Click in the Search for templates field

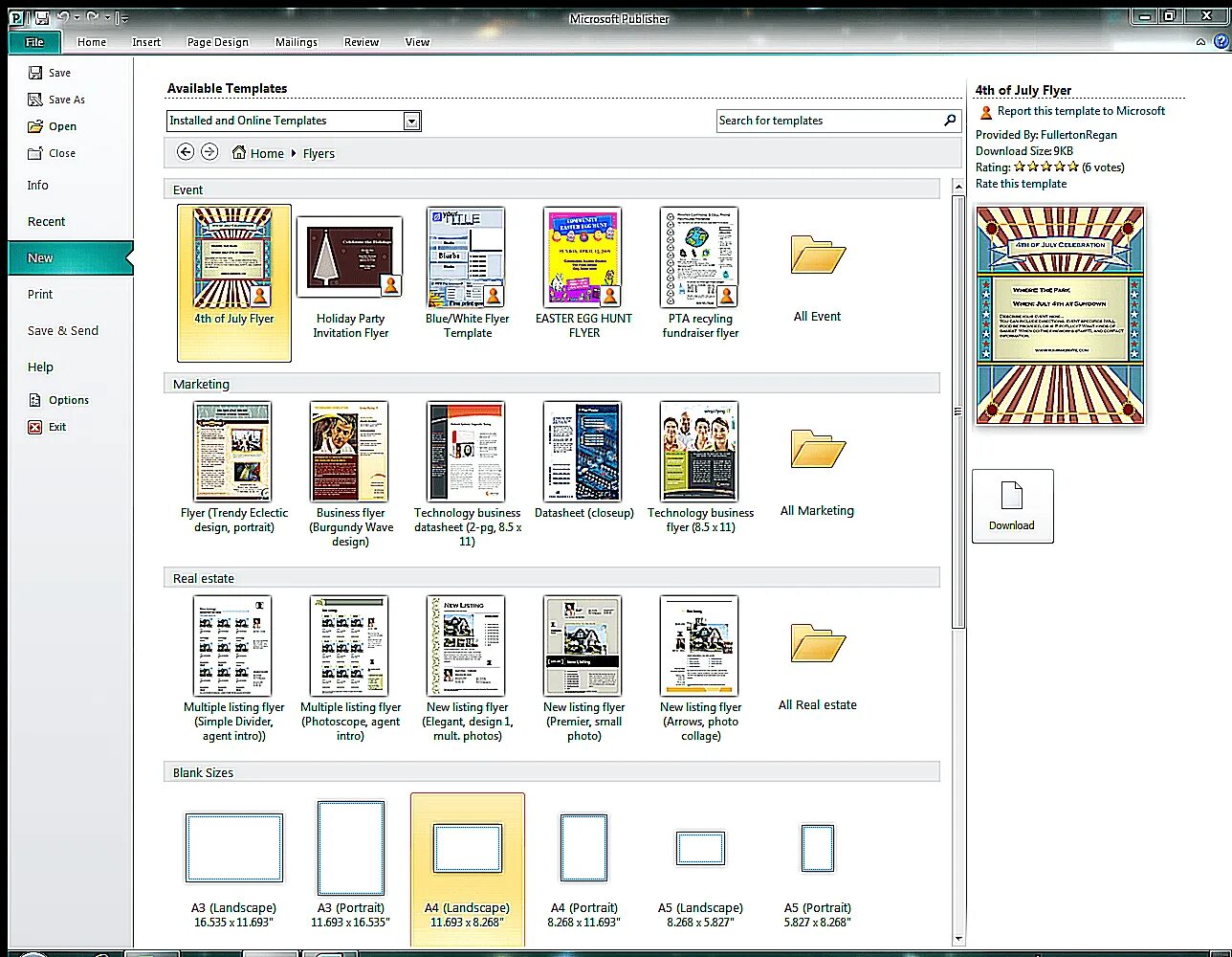828,121
